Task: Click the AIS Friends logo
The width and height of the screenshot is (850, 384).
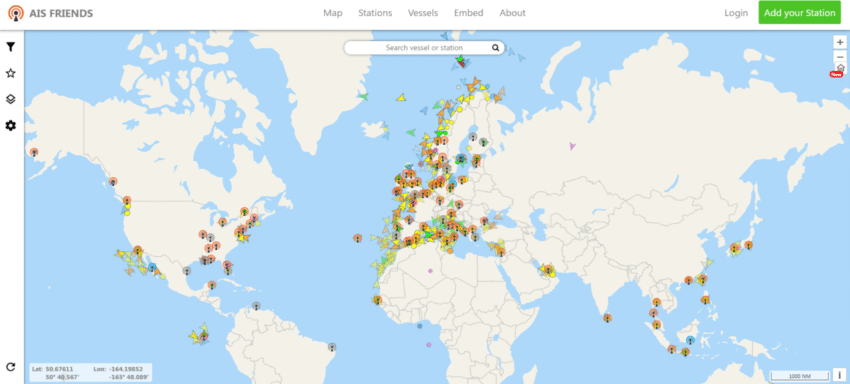Action: tap(51, 13)
